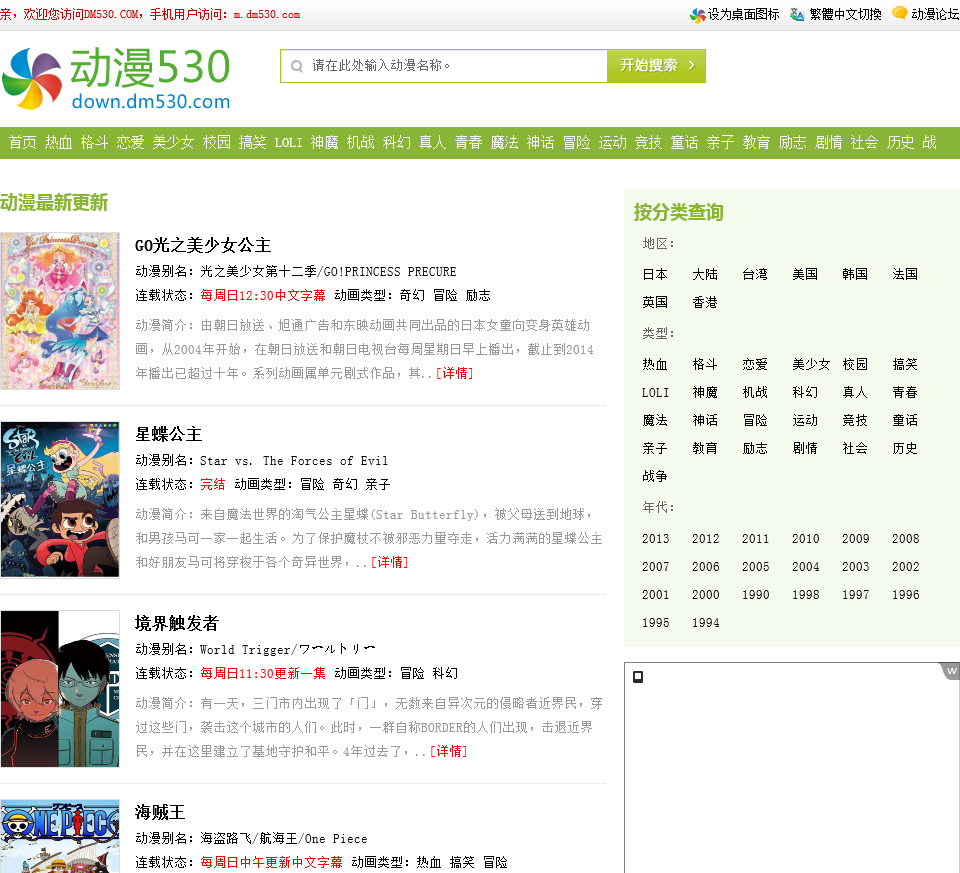This screenshot has height=873, width=960.
Task: Click 详情 link for GO光之美少女公主
Action: (454, 373)
